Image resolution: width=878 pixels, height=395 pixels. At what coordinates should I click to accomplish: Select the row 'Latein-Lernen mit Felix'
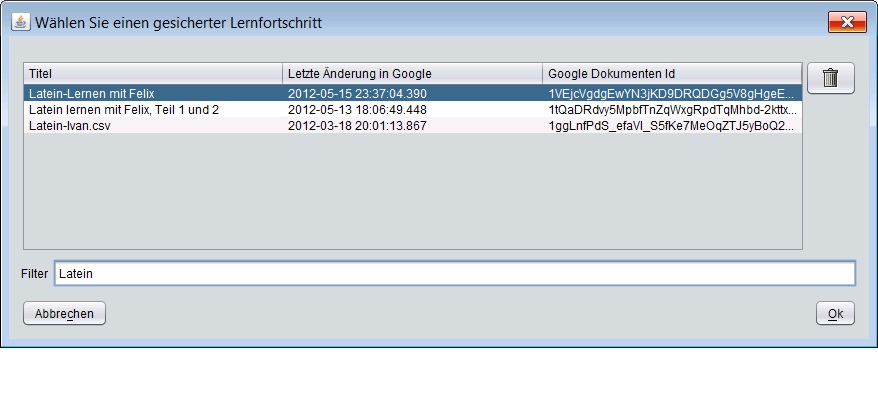point(413,93)
